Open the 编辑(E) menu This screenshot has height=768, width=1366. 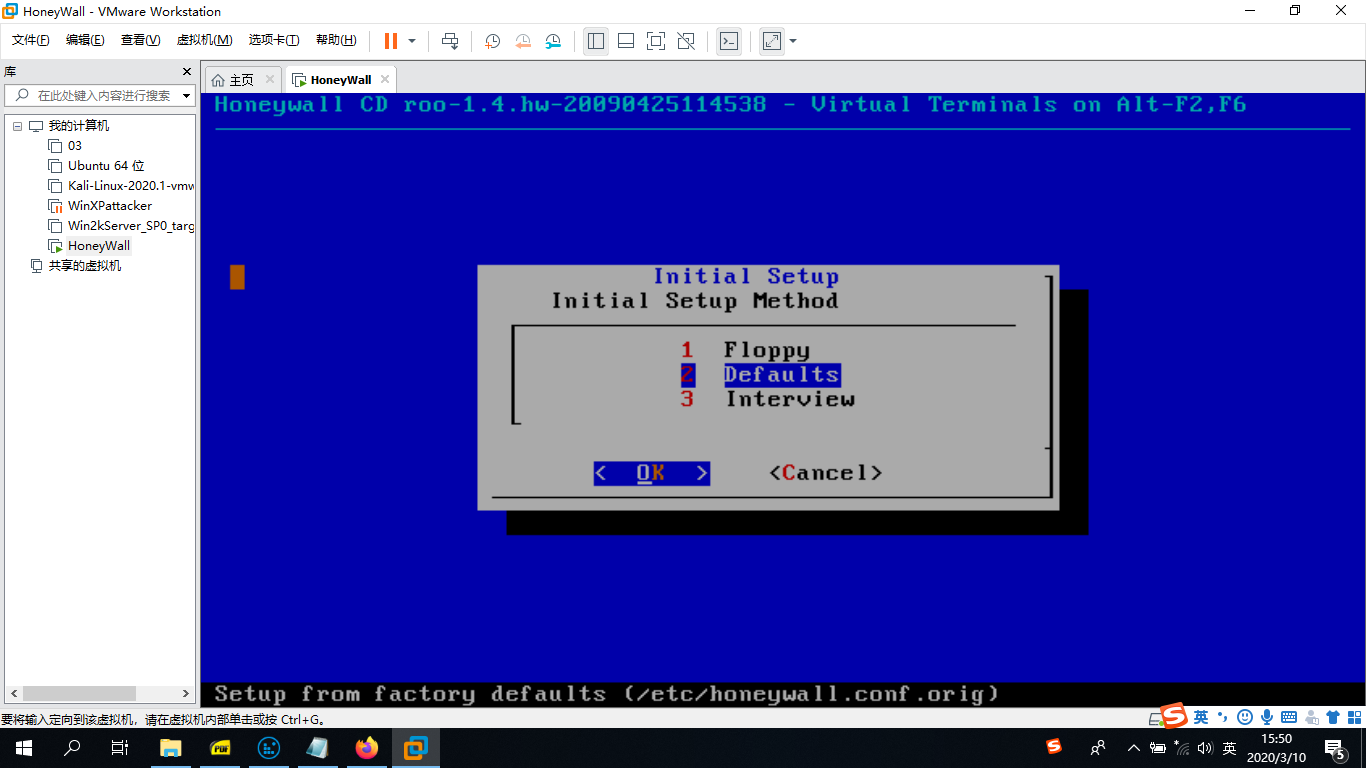(x=85, y=40)
